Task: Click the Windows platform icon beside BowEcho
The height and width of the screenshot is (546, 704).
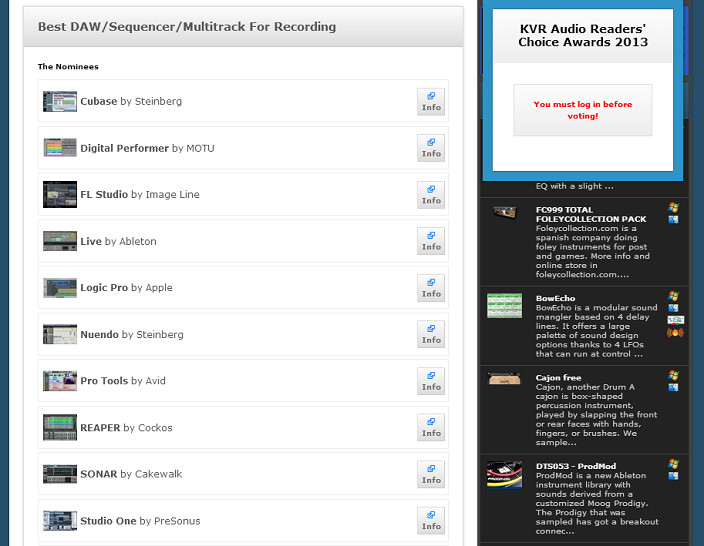Action: [x=674, y=296]
